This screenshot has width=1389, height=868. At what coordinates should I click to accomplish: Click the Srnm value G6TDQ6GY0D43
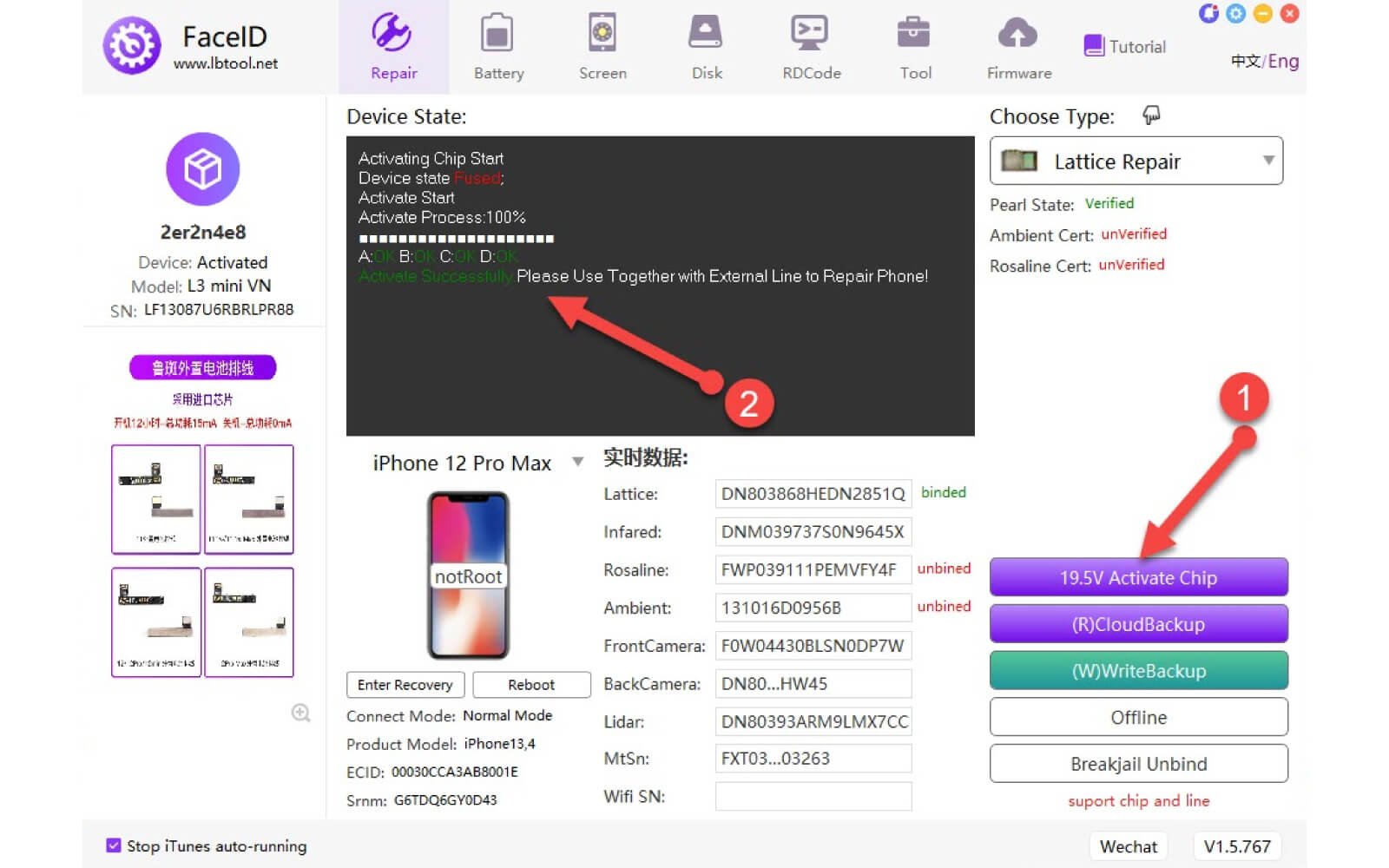(445, 800)
